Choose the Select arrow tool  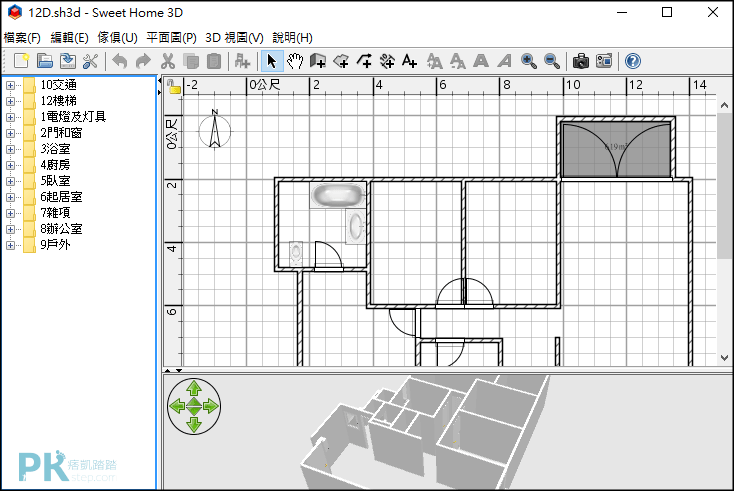(272, 61)
